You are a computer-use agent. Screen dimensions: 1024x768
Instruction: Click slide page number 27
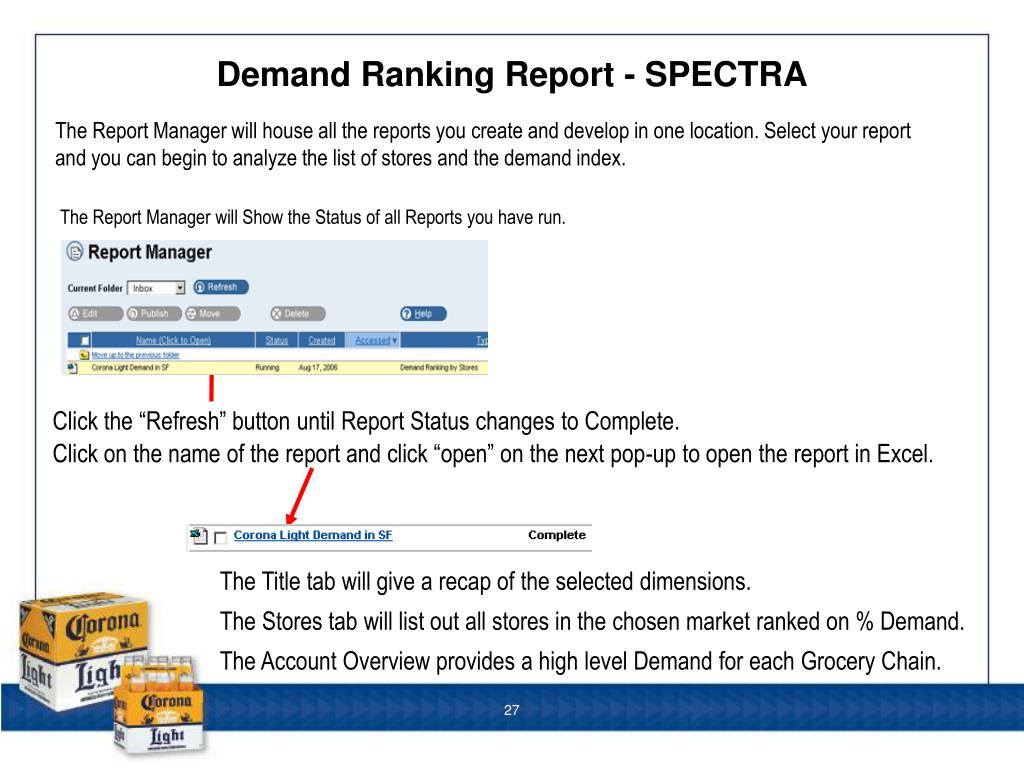[x=511, y=710]
